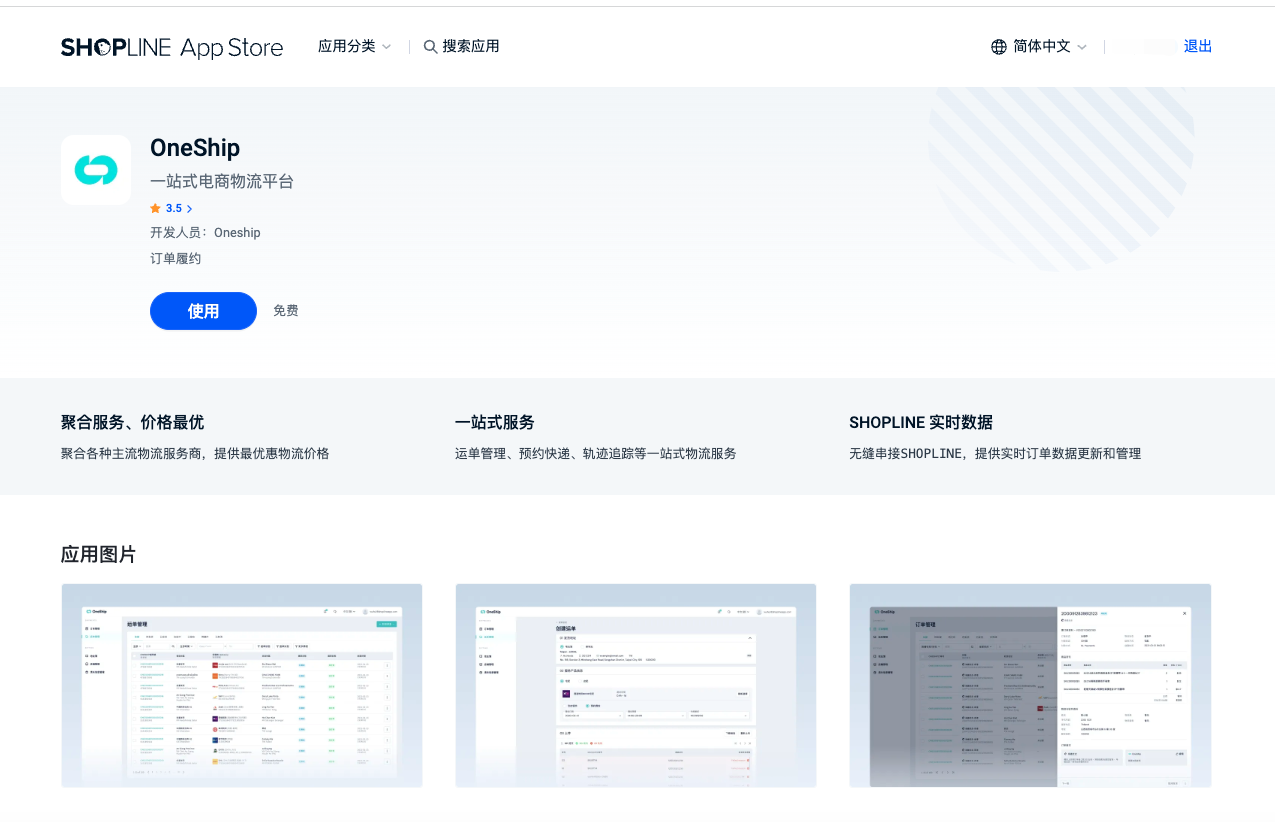Open the 3.5 rating details
Viewport: 1275px width, 822px height.
click(x=171, y=208)
